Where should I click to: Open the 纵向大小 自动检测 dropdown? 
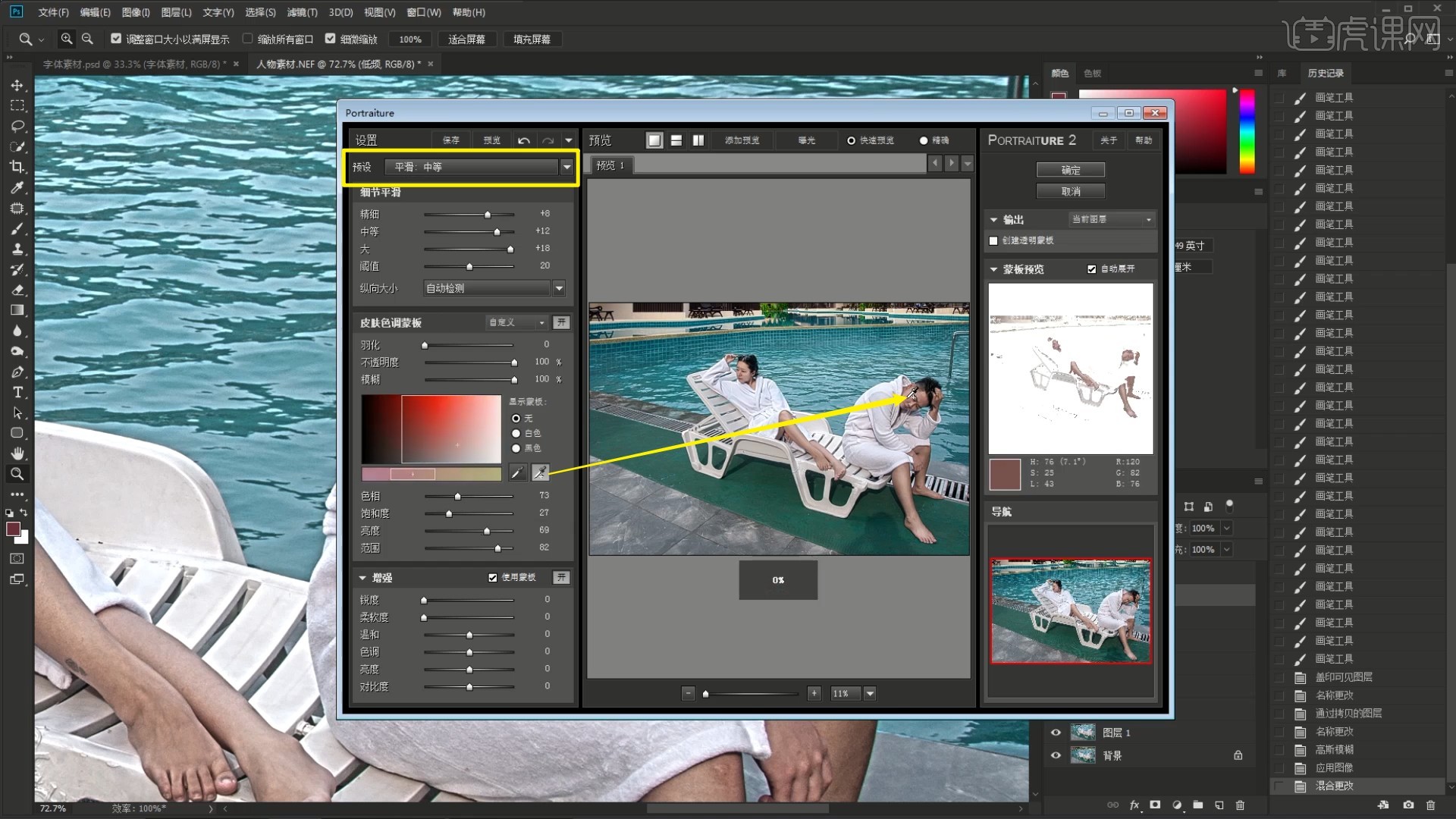pyautogui.click(x=559, y=288)
